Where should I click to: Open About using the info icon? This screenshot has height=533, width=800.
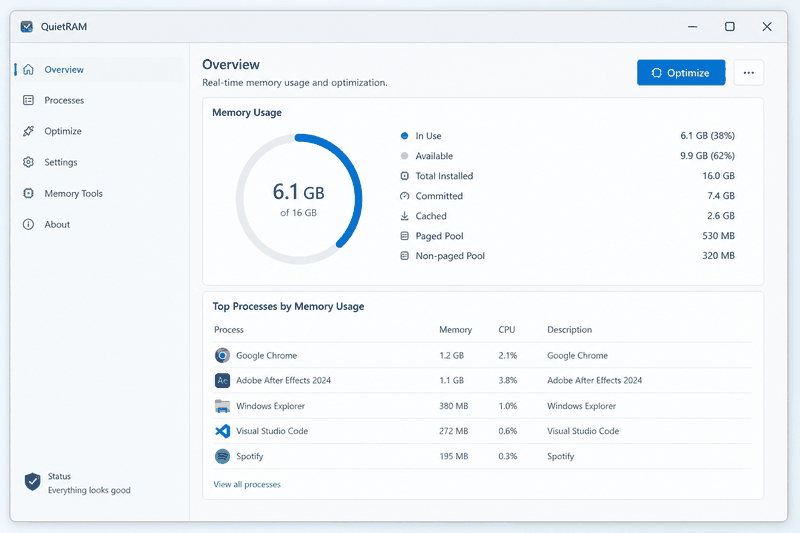pyautogui.click(x=29, y=224)
